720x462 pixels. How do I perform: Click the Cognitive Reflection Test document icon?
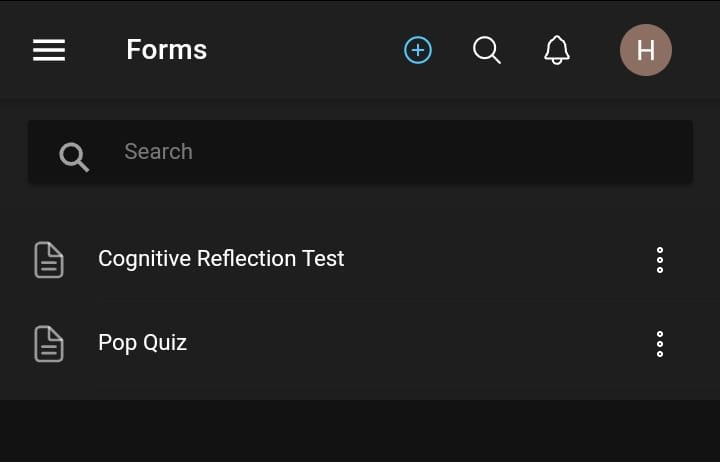[49, 260]
